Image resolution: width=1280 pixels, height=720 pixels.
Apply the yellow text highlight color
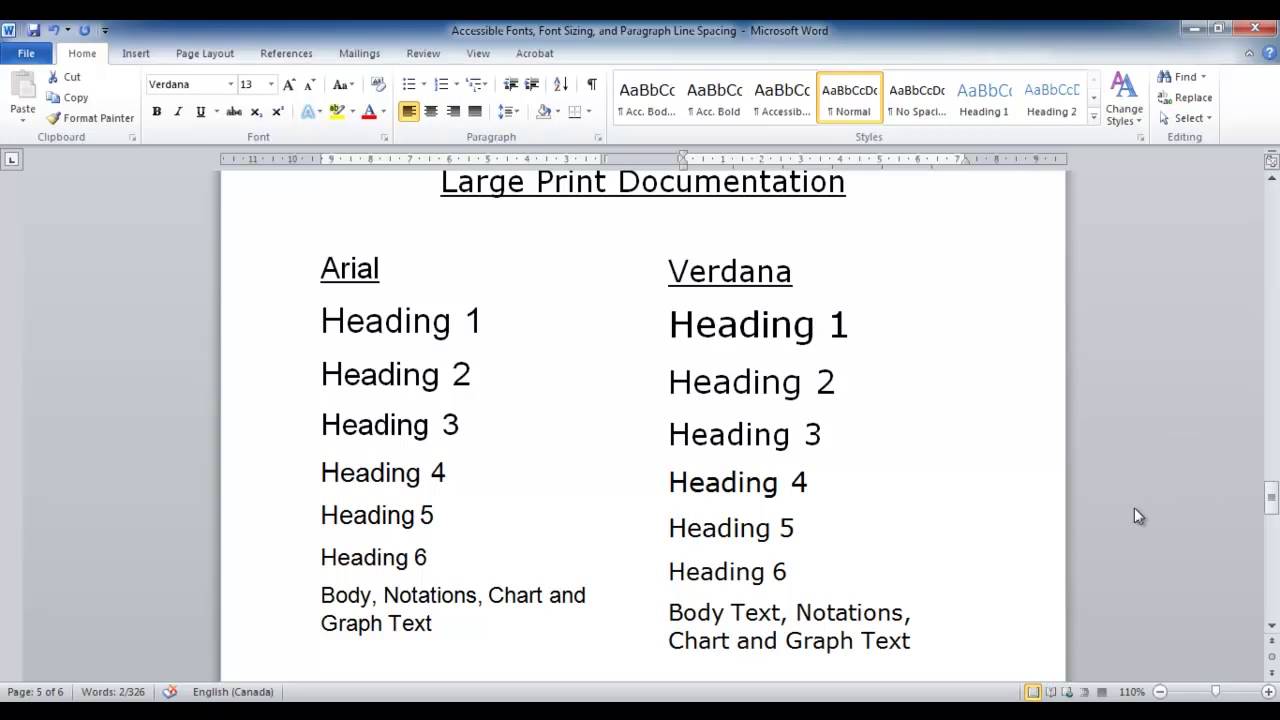click(x=337, y=112)
